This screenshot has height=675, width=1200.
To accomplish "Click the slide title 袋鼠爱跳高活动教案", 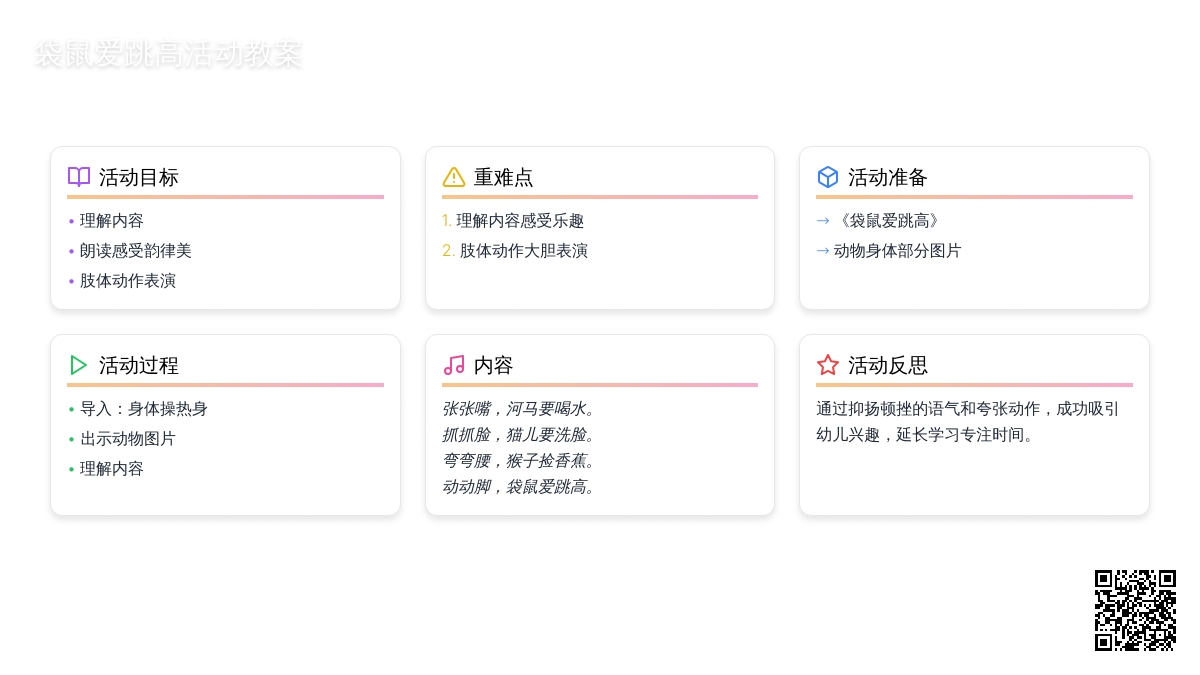I will pos(168,54).
